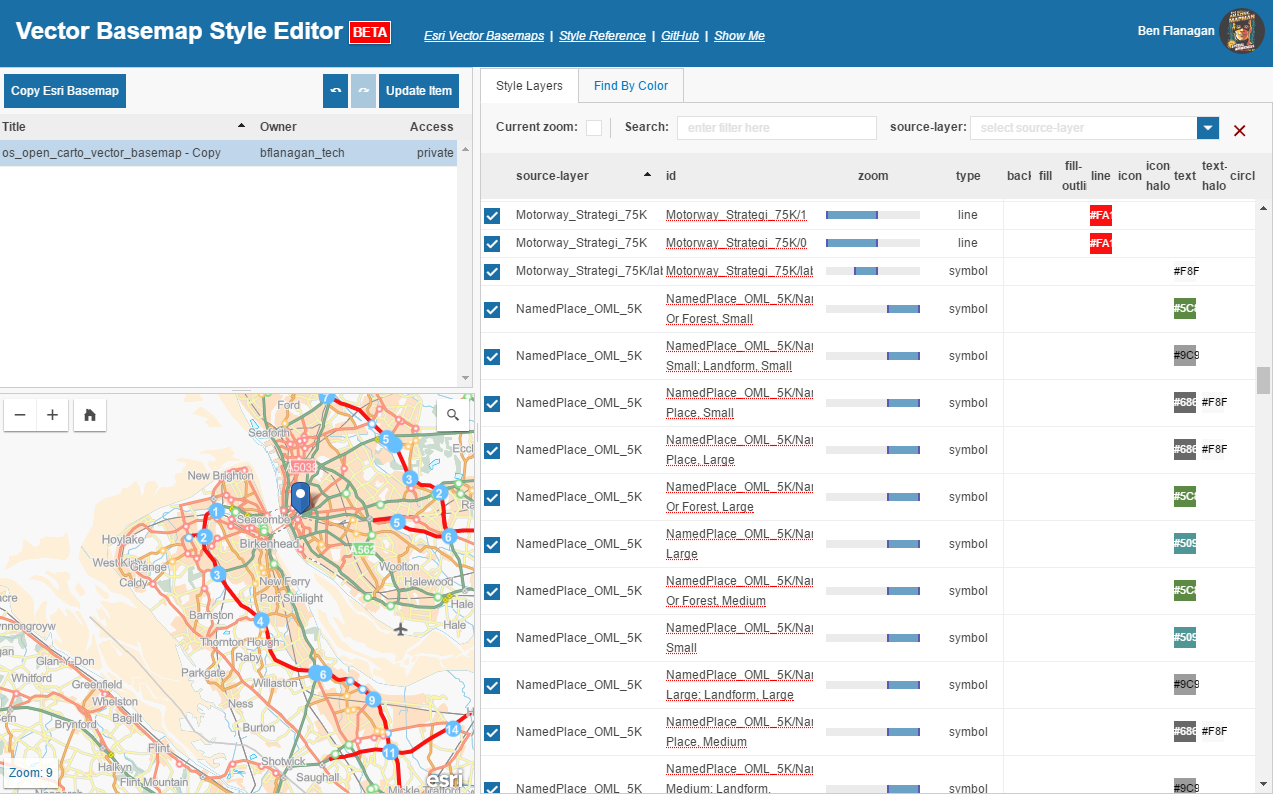Zoom in the map with plus button
Image resolution: width=1273 pixels, height=794 pixels.
click(53, 415)
